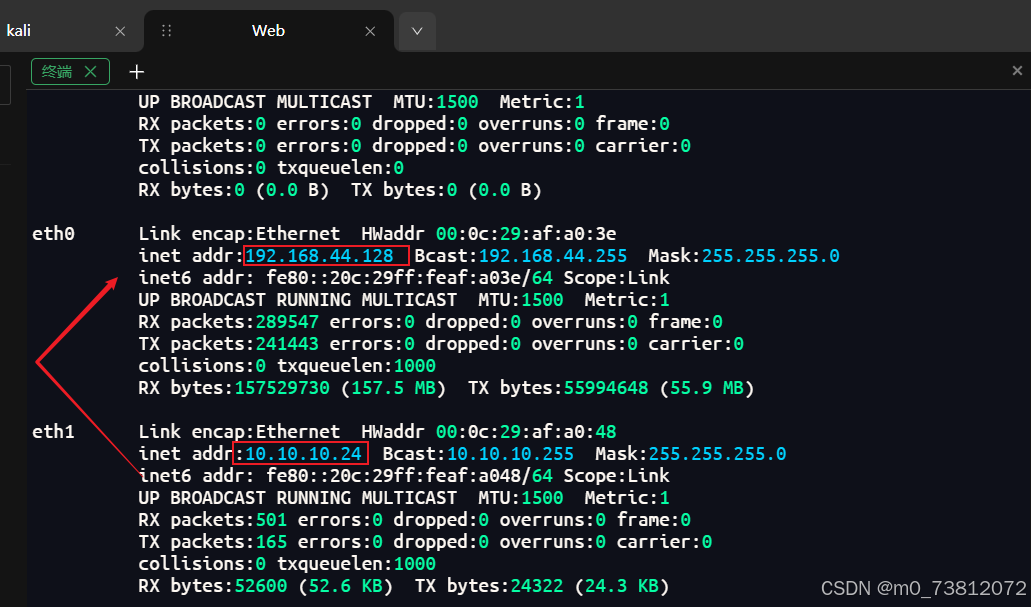Click the eth1 interface name
Image resolution: width=1031 pixels, height=607 pixels.
[x=53, y=431]
